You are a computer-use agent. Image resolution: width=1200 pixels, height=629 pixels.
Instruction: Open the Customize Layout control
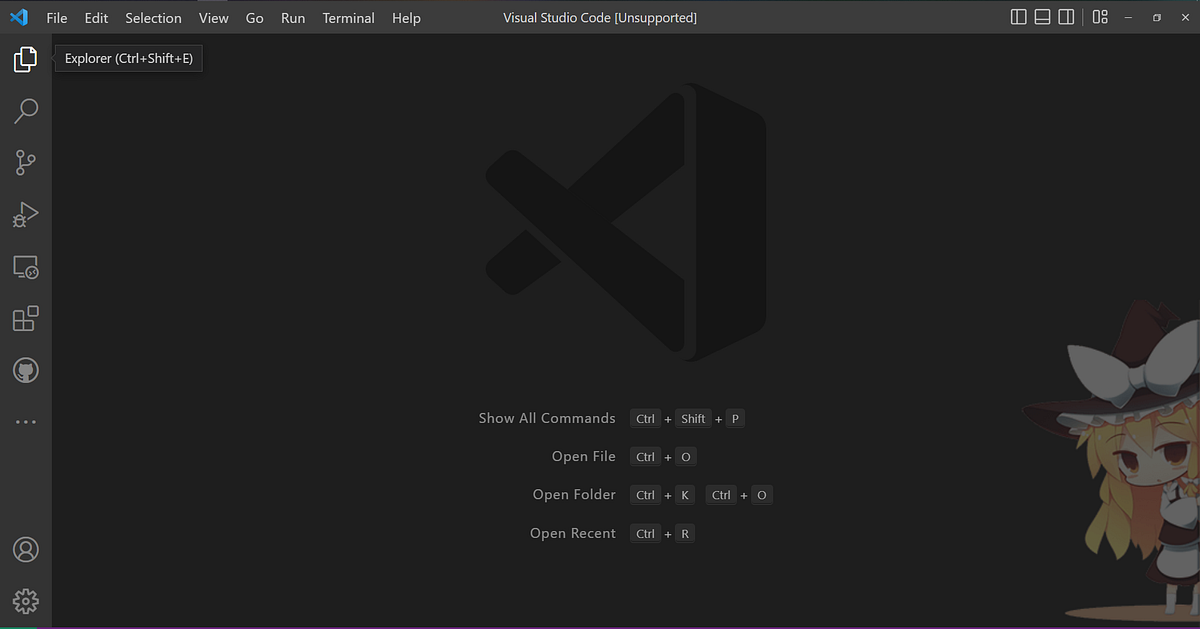(1100, 16)
